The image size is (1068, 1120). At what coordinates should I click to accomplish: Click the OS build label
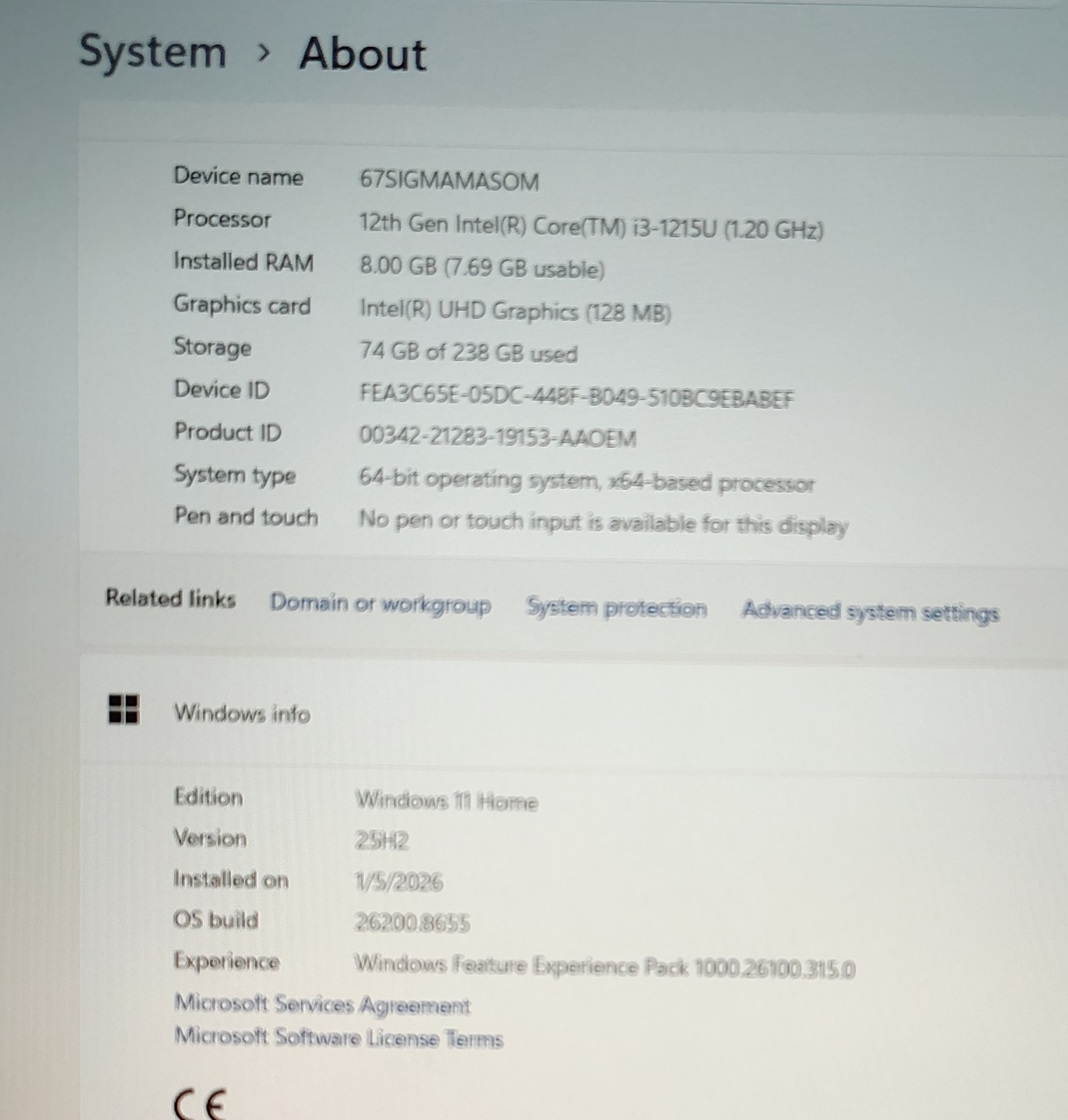pyautogui.click(x=216, y=920)
